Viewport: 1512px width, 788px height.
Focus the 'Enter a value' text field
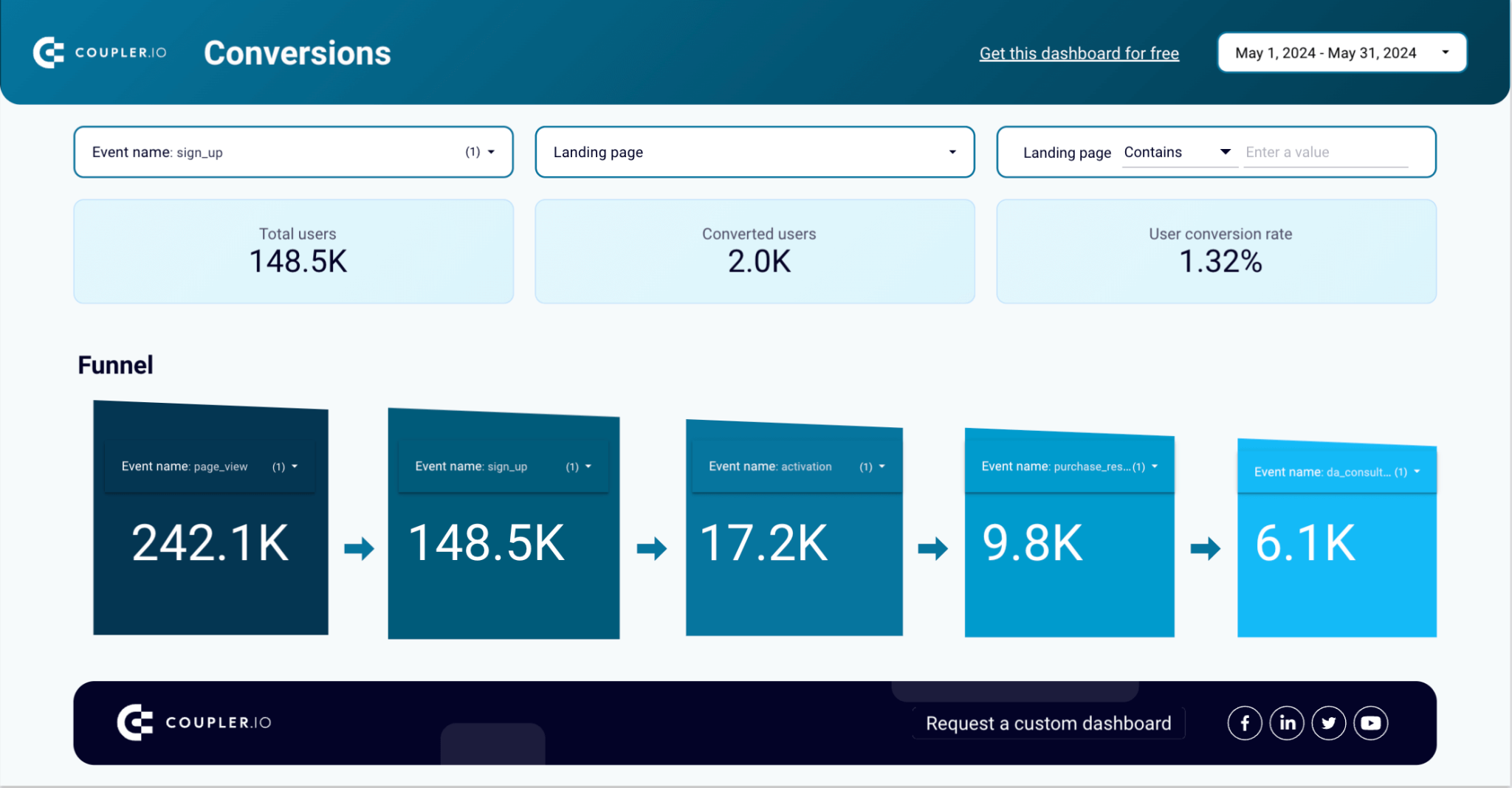click(x=1325, y=152)
